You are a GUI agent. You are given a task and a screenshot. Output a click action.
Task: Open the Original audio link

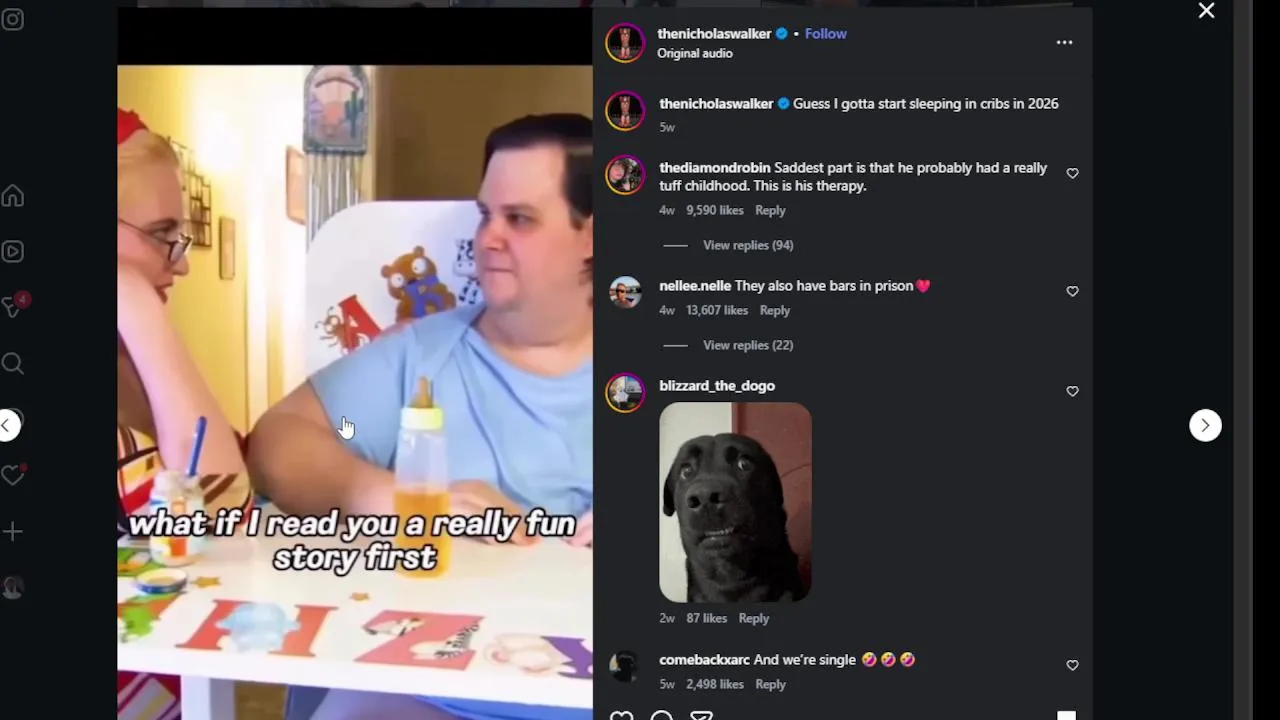coord(695,53)
